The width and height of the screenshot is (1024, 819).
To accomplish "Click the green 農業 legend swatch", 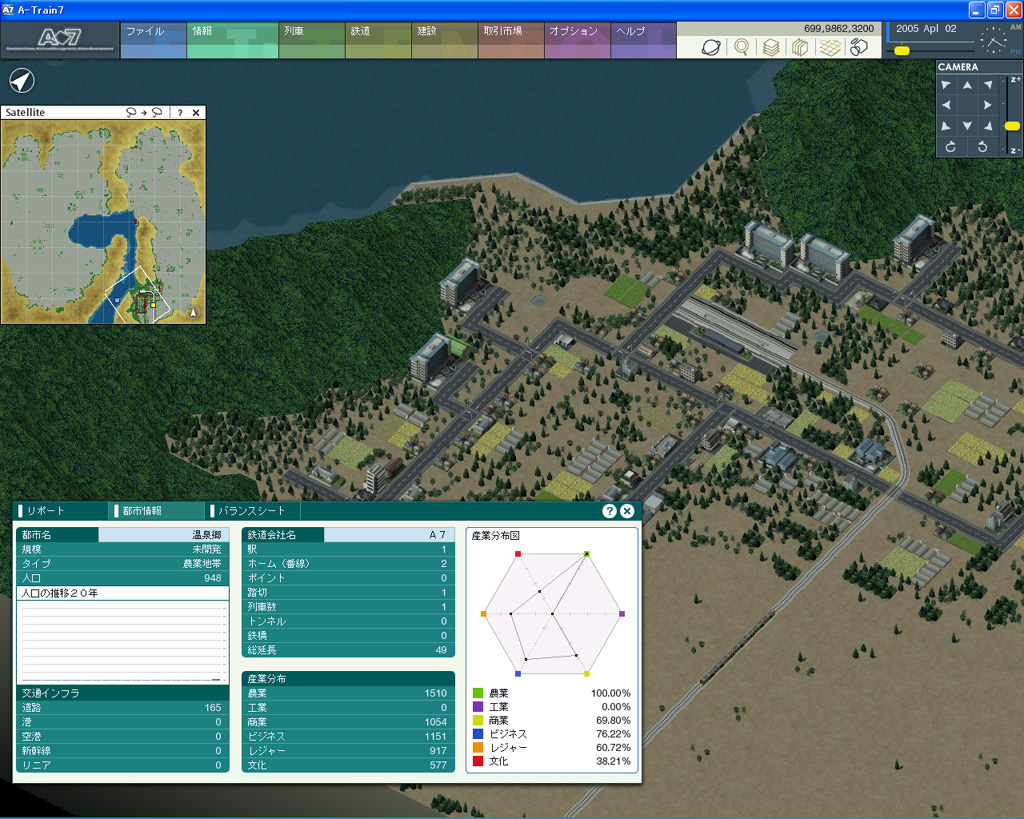I will [478, 693].
